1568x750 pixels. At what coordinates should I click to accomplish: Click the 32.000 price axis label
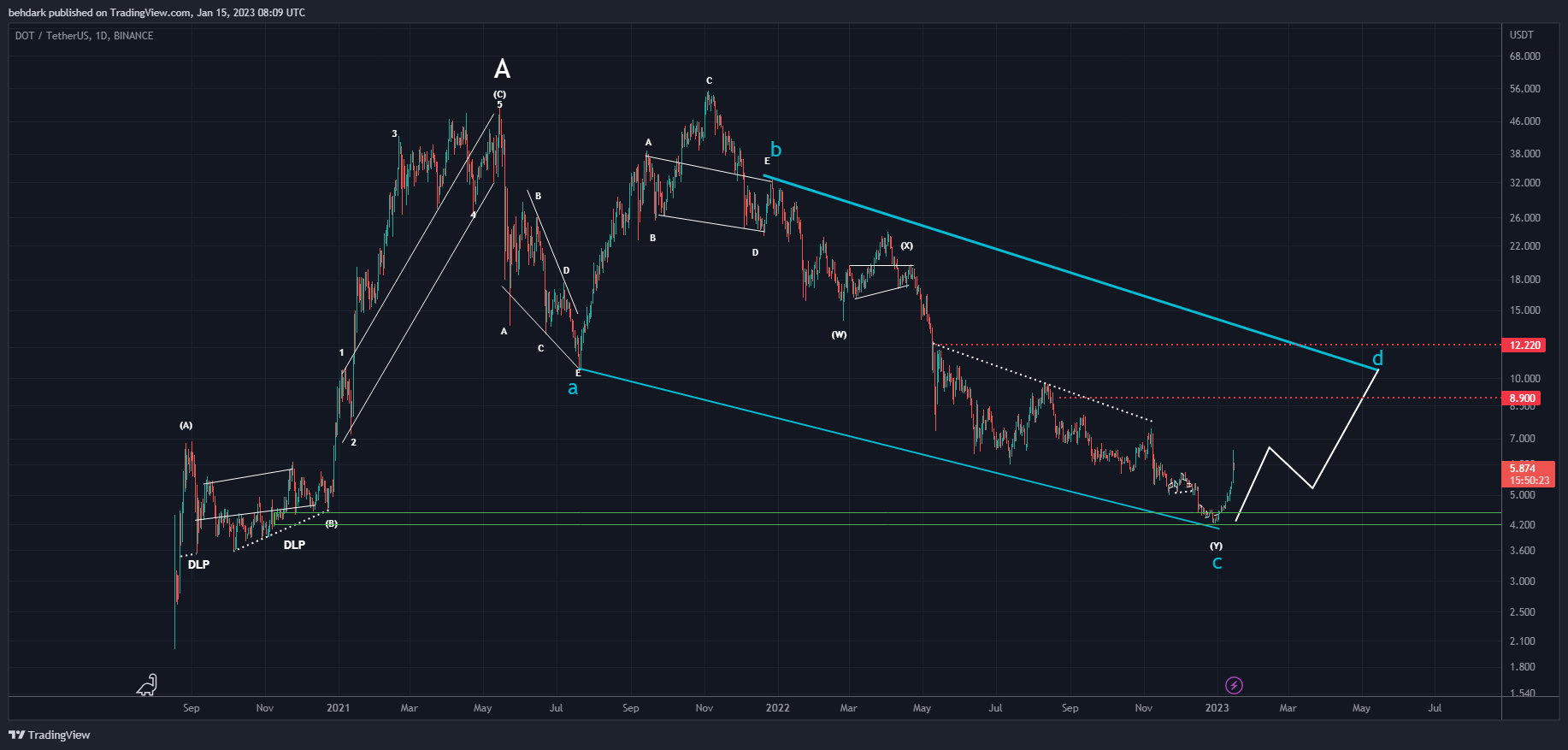[x=1525, y=183]
